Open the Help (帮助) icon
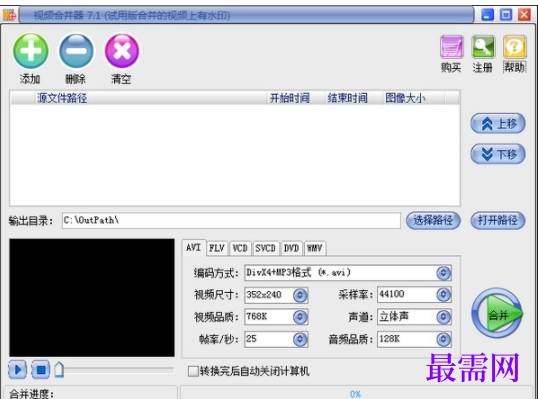Image resolution: width=538 pixels, height=399 pixels. pos(514,47)
